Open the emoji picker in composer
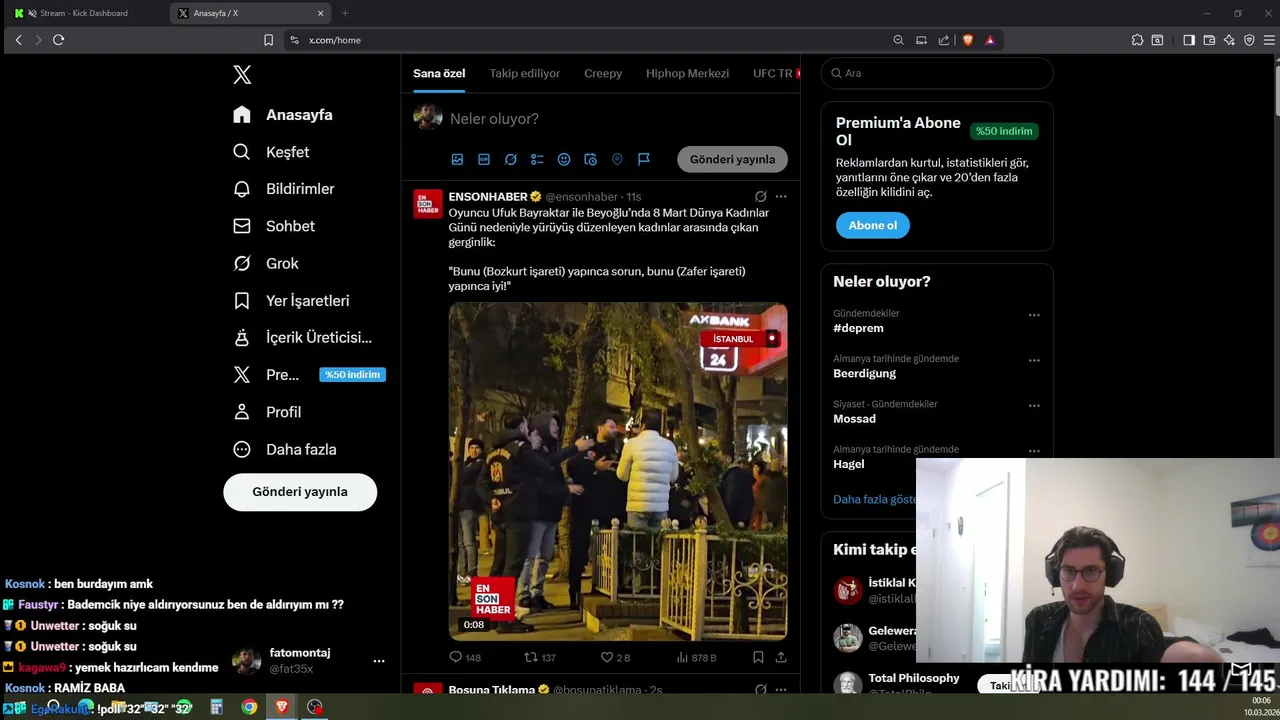This screenshot has width=1280, height=720. click(564, 159)
